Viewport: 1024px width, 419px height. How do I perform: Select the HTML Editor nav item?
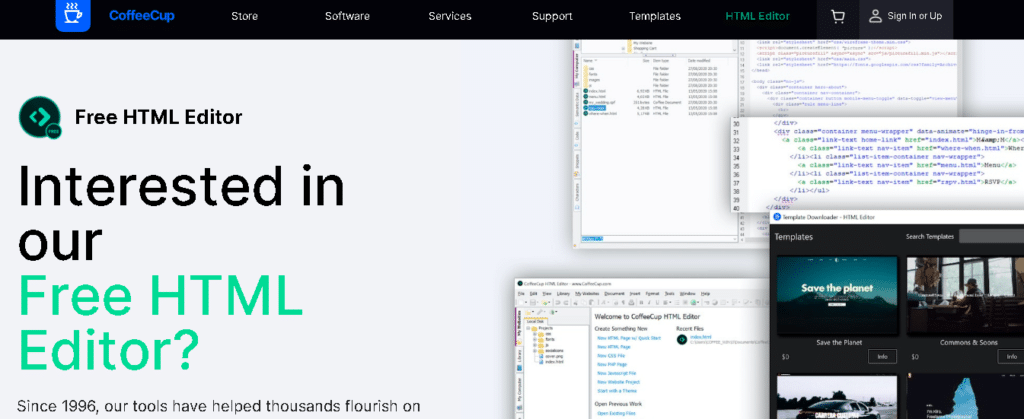758,16
